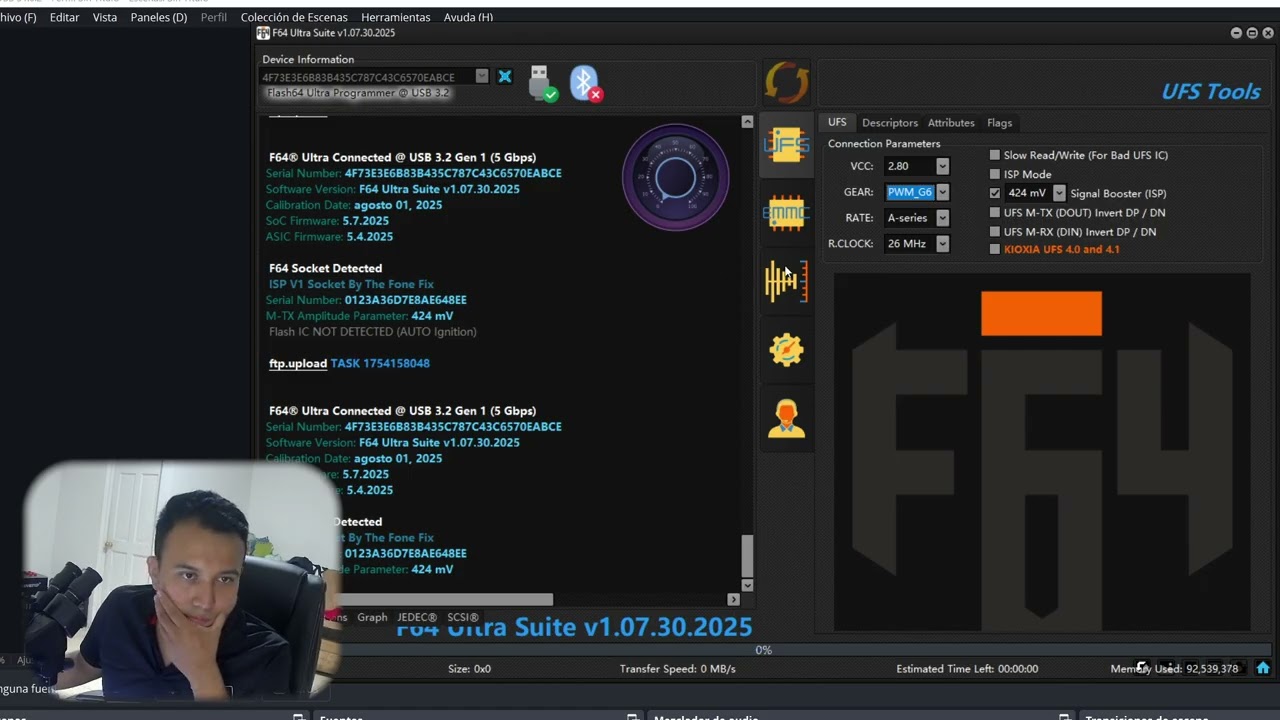Click the orange refresh arrows icon

tap(786, 83)
